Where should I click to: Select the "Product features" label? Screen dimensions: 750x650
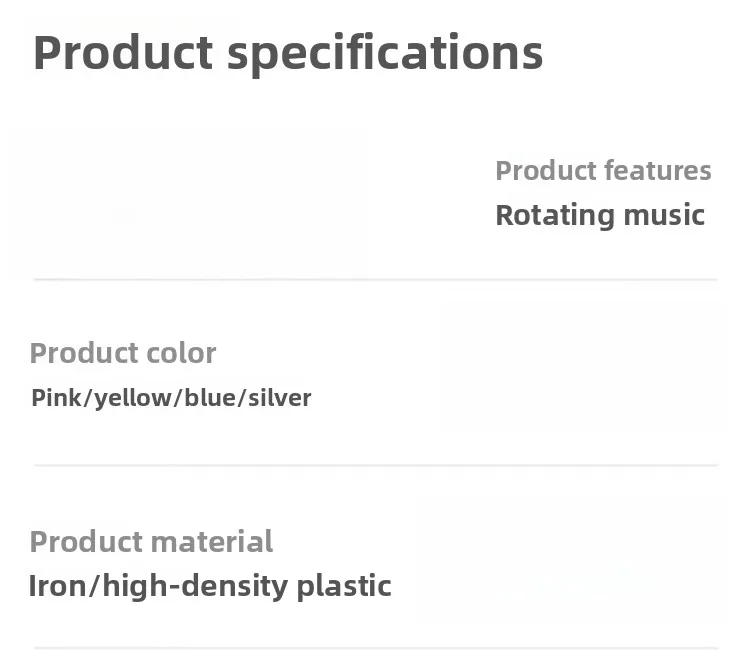pyautogui.click(x=603, y=171)
